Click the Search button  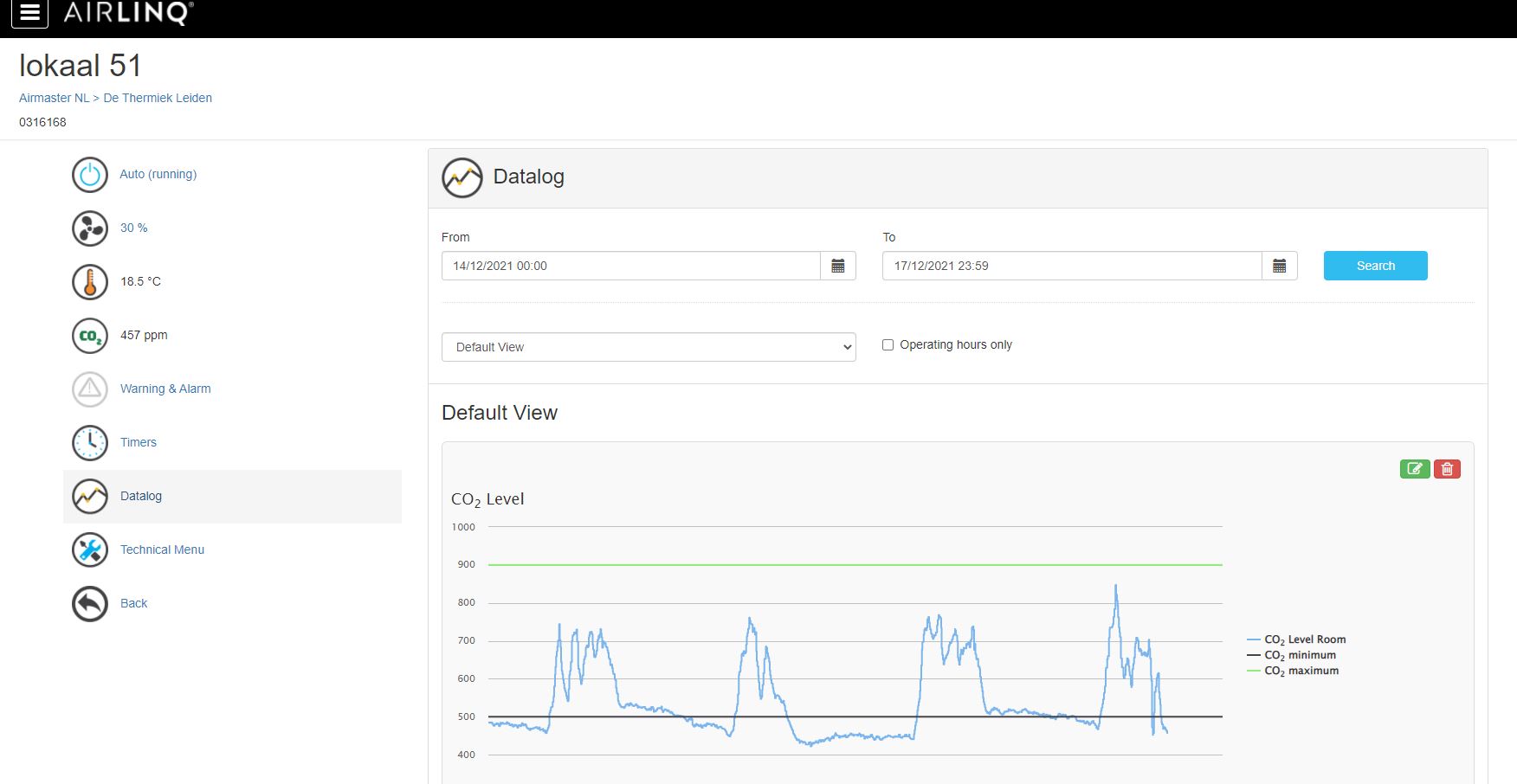(1375, 266)
